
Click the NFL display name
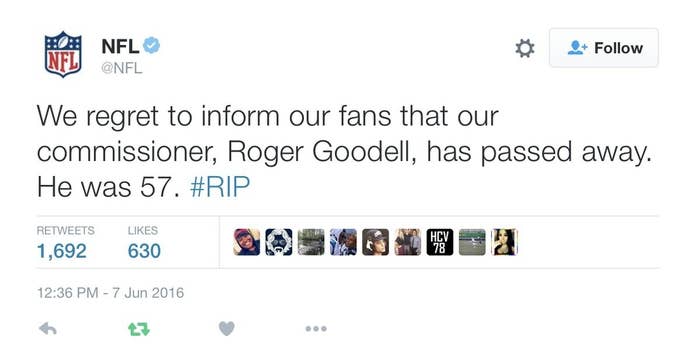[x=120, y=46]
